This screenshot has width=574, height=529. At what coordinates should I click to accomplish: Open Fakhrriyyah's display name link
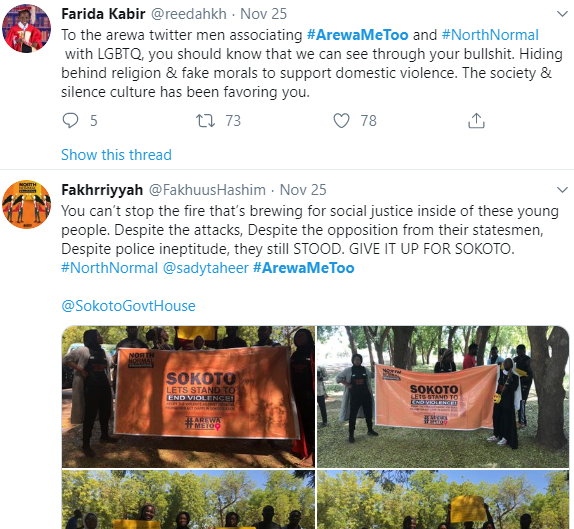(x=102, y=190)
